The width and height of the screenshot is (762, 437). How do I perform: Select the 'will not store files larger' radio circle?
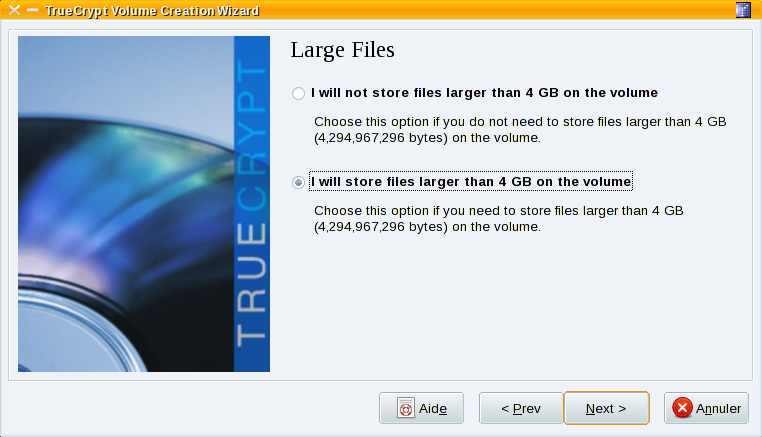coord(298,93)
